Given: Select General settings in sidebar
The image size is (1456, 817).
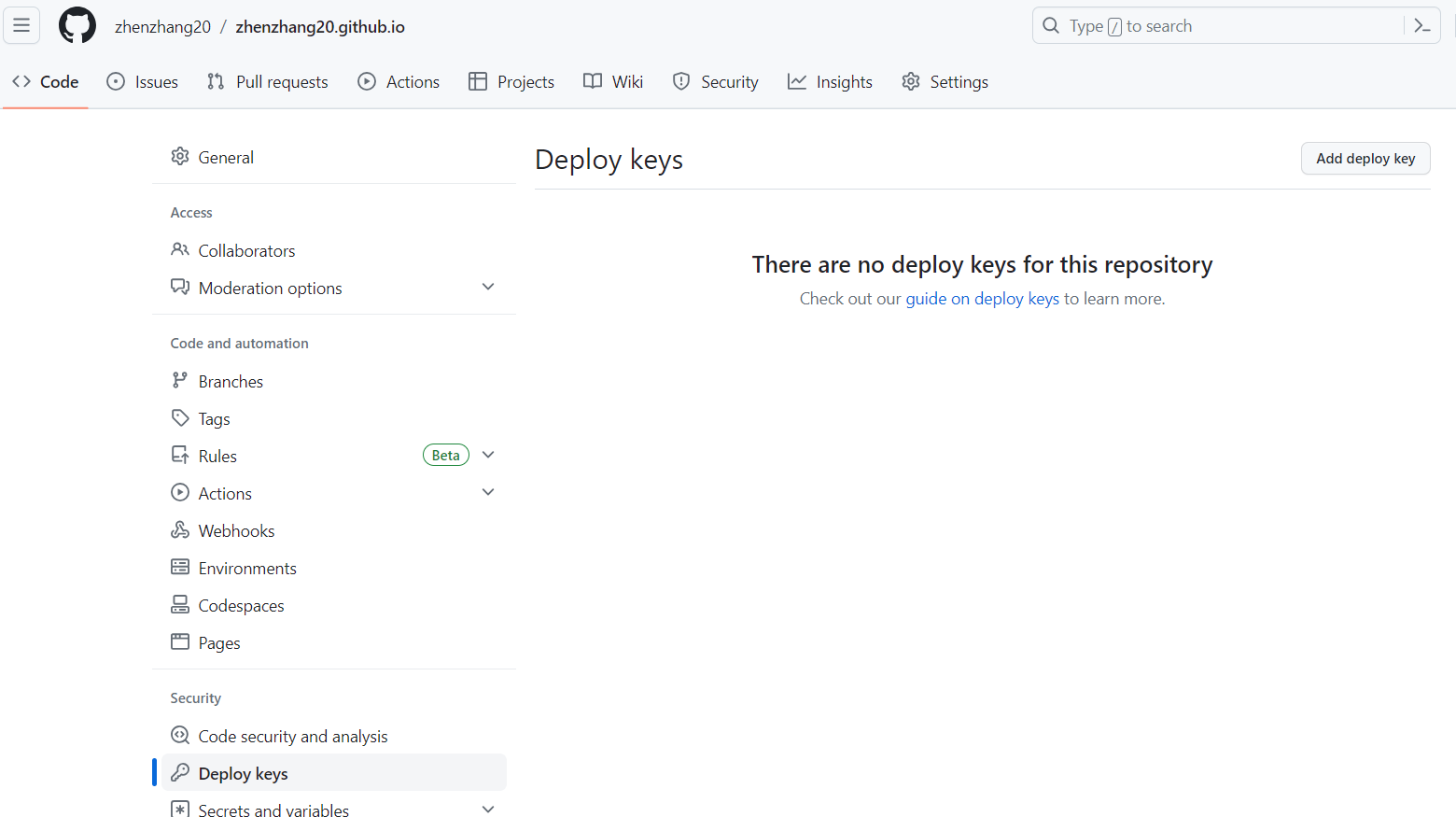Looking at the screenshot, I should click(334, 157).
